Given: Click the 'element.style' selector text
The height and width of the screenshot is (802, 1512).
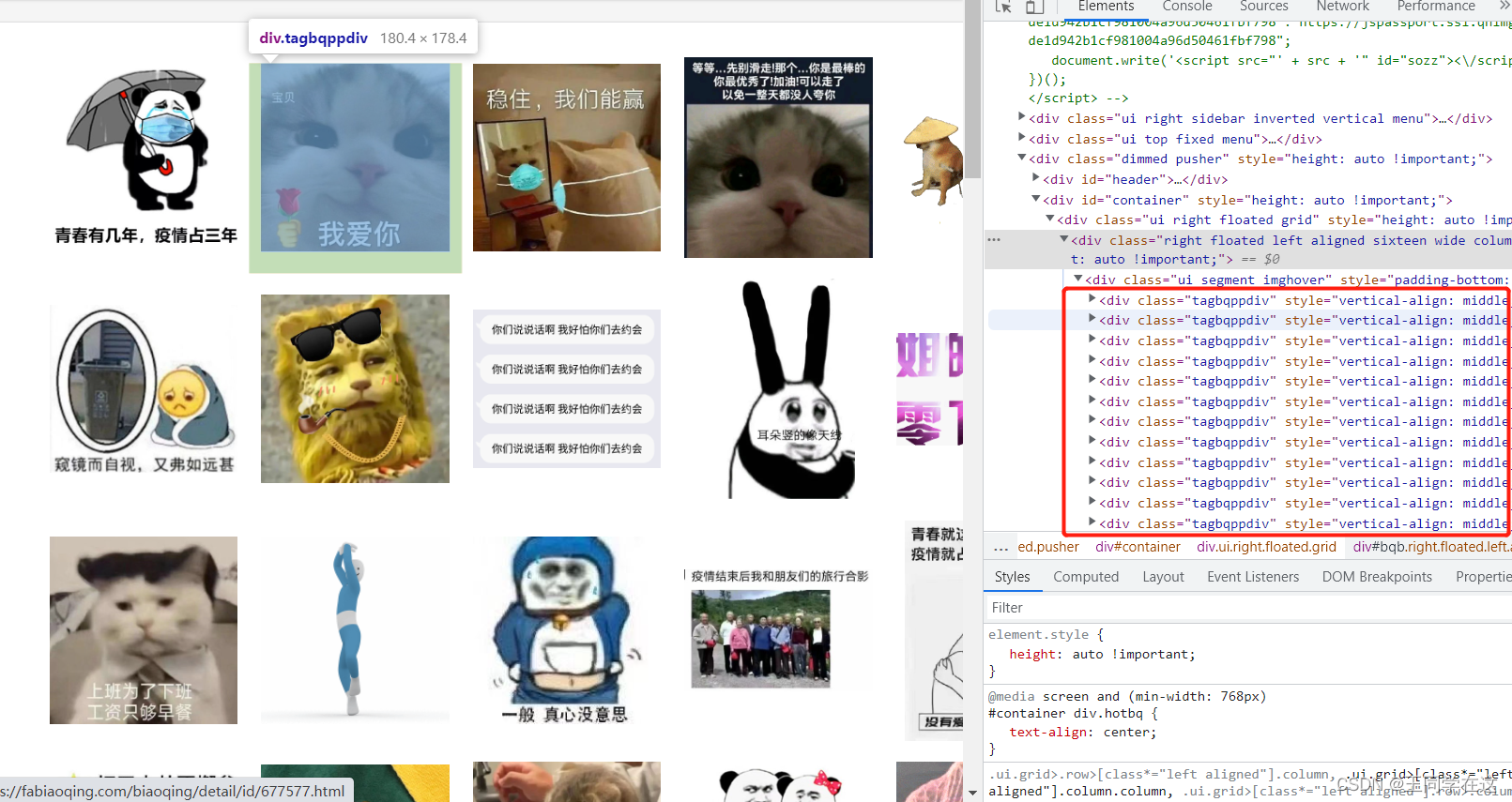Looking at the screenshot, I should point(1038,635).
